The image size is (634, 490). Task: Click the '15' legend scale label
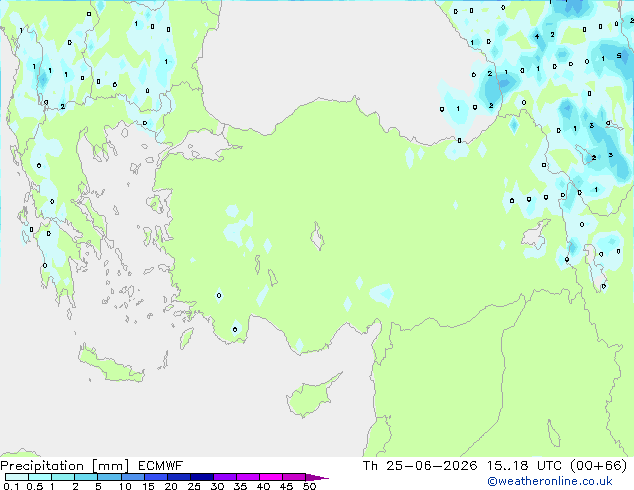tap(148, 486)
